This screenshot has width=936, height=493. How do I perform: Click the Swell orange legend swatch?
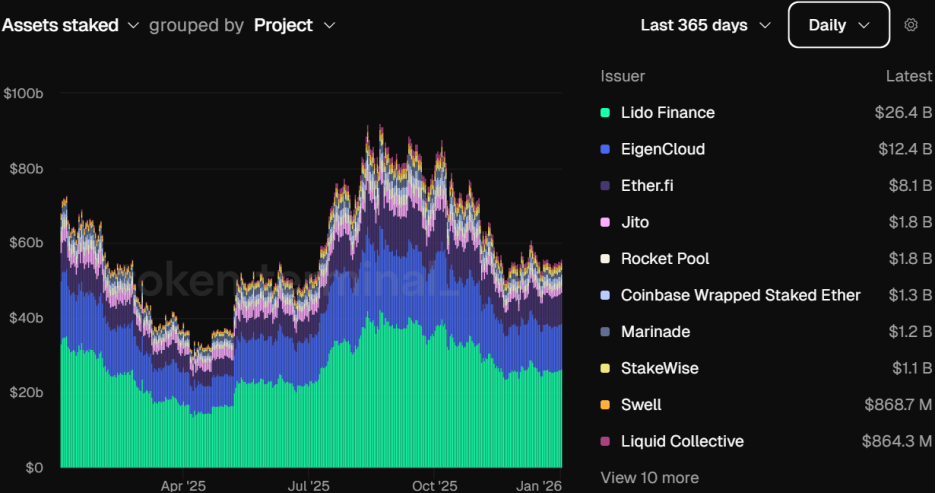tap(605, 405)
